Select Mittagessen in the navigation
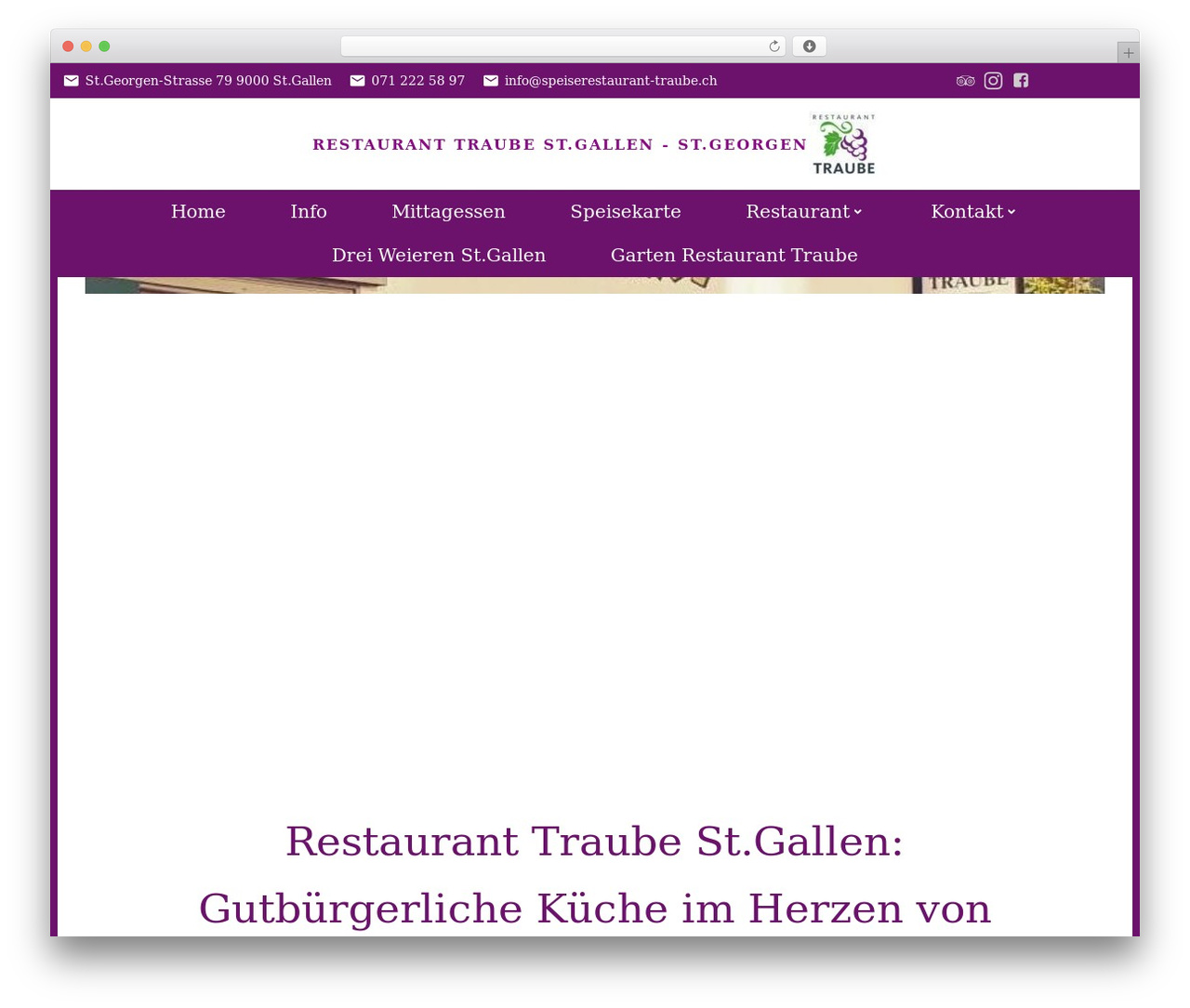Screen dimensions: 1190x1008 point(448,212)
